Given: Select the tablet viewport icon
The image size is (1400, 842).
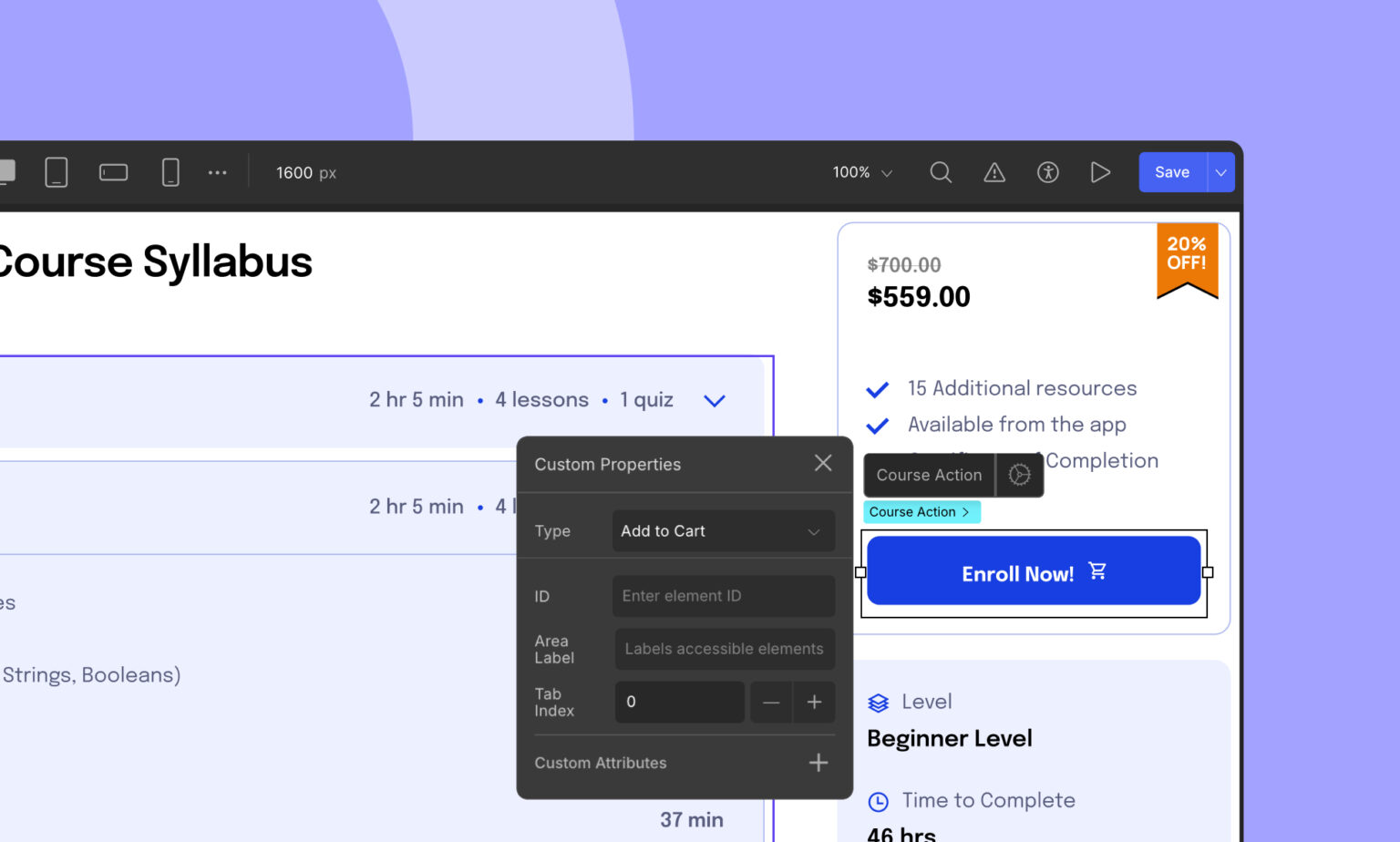Looking at the screenshot, I should [x=57, y=172].
